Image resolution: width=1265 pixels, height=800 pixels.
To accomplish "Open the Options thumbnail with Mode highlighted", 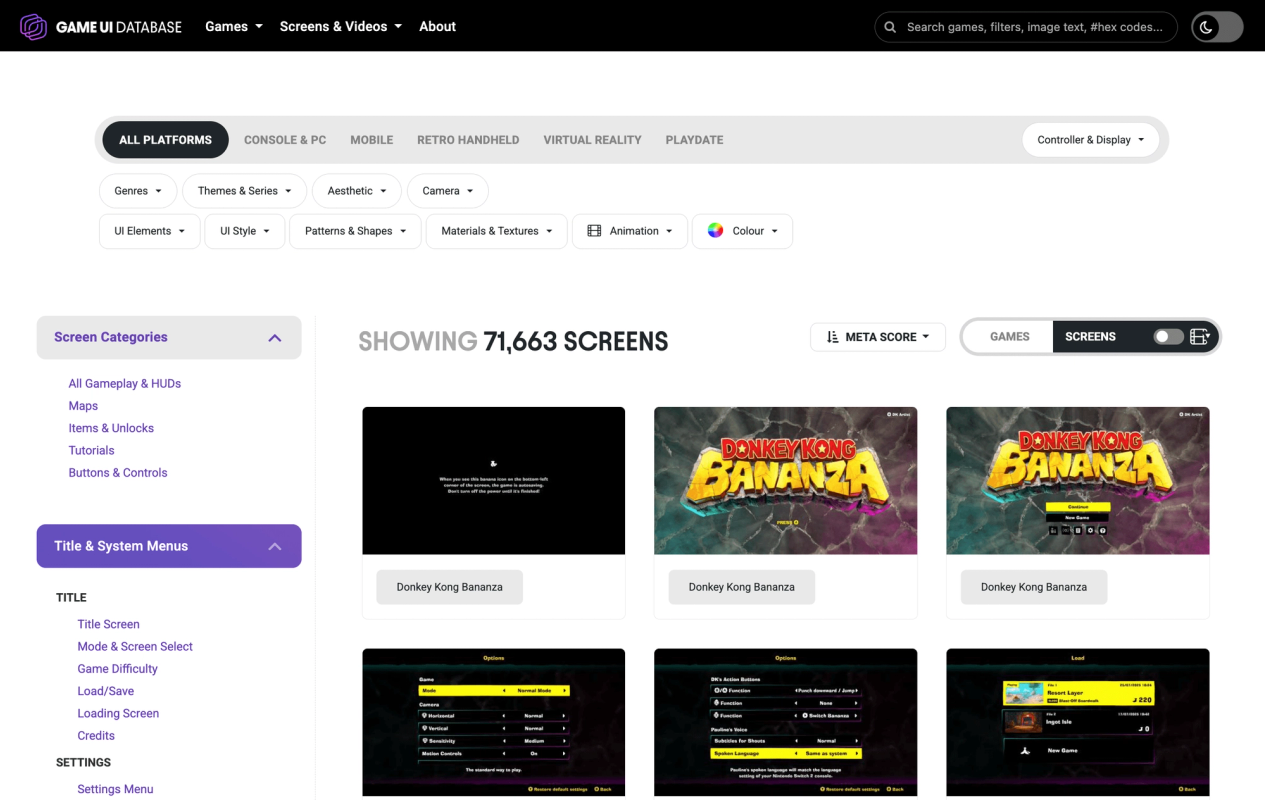I will [x=494, y=722].
